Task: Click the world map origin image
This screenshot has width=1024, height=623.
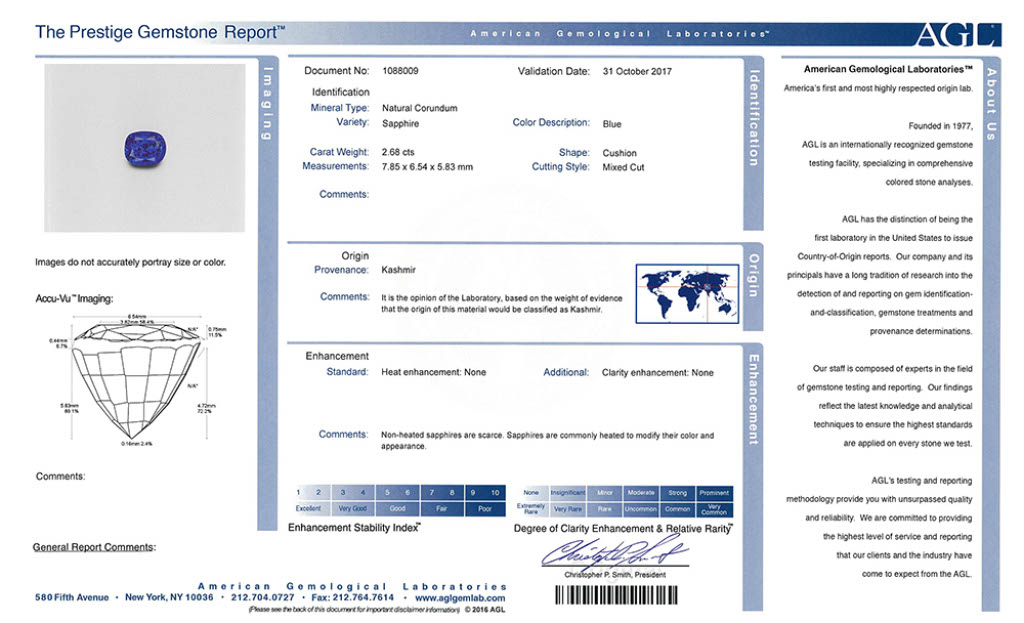Action: [687, 293]
